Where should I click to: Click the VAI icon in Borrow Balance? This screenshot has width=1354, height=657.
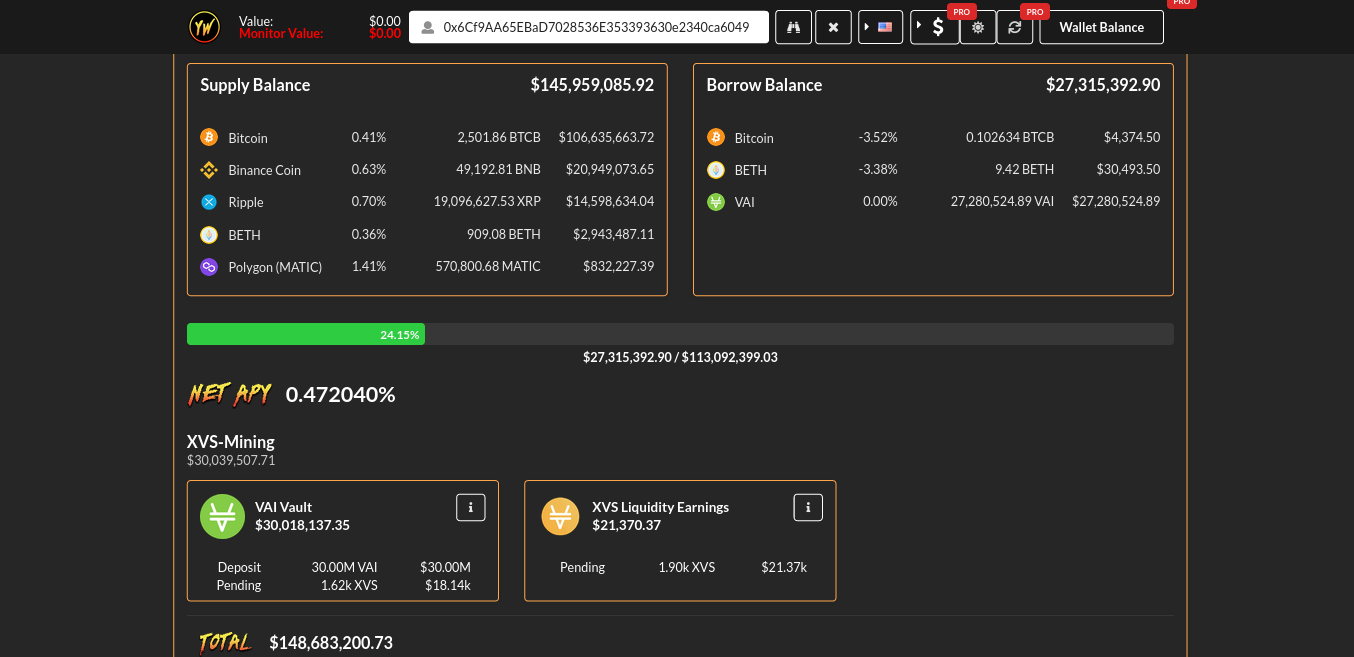pyautogui.click(x=716, y=202)
